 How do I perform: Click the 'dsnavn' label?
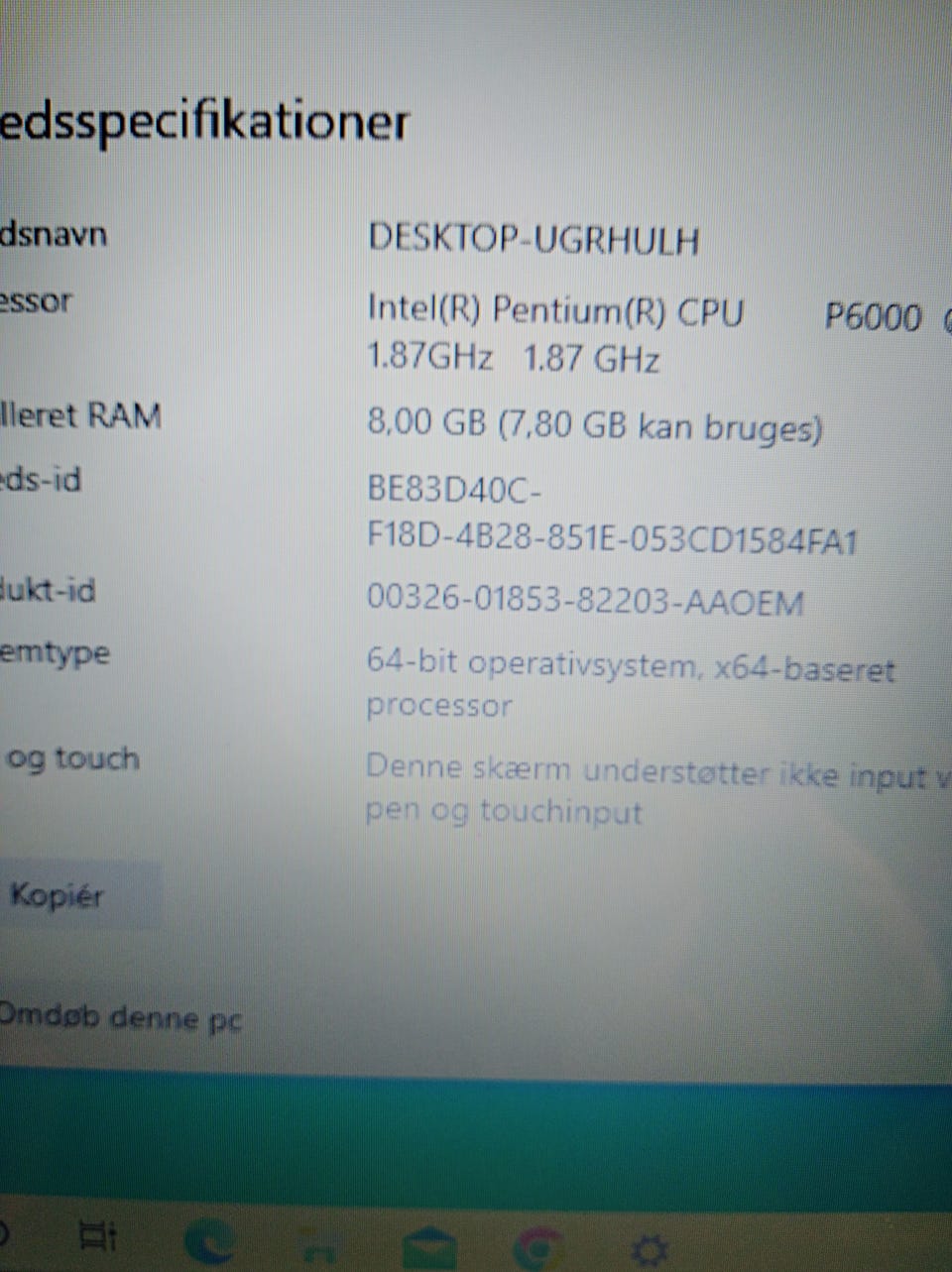coord(54,236)
